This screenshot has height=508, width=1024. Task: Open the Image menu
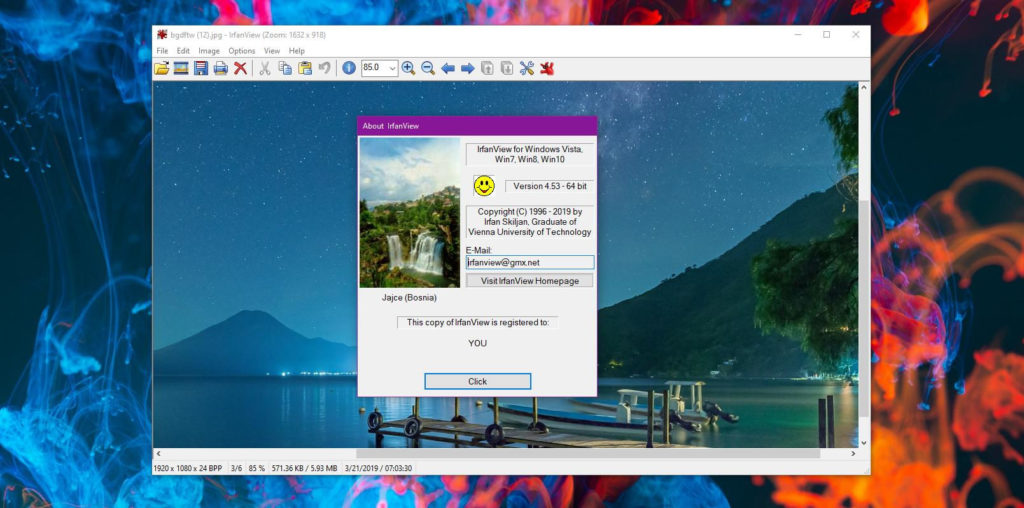point(209,51)
